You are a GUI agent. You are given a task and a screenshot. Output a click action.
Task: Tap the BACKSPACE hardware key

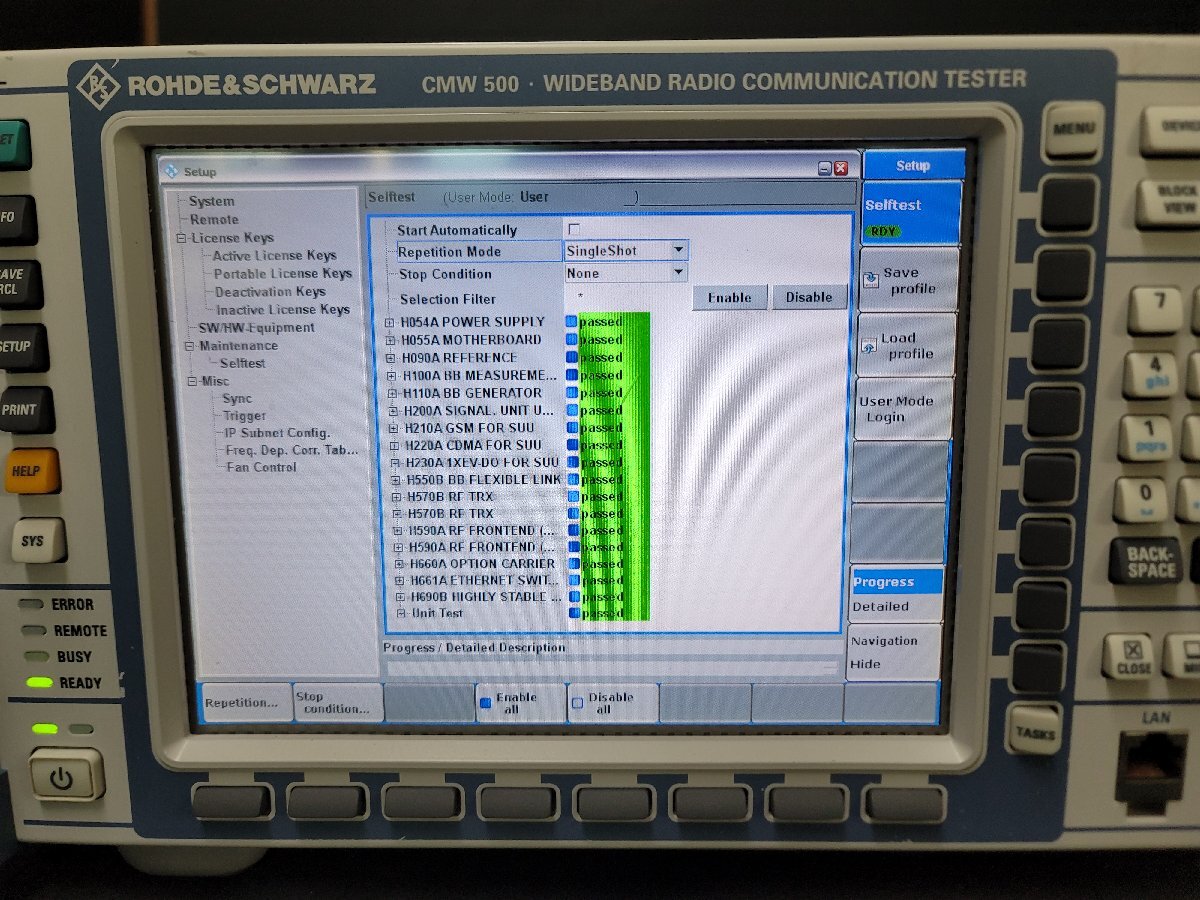pyautogui.click(x=1148, y=561)
